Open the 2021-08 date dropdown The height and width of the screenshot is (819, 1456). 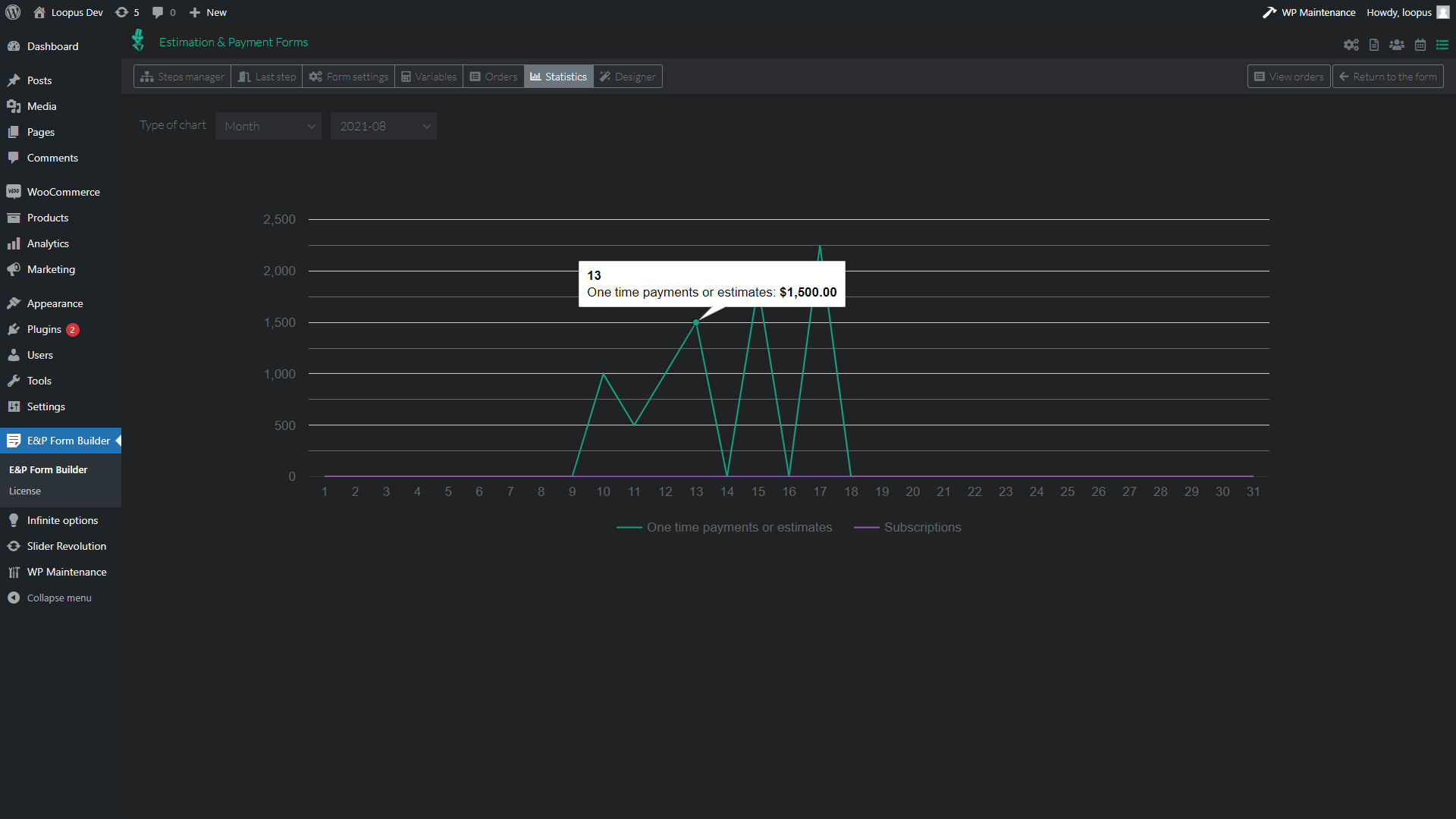click(x=384, y=126)
